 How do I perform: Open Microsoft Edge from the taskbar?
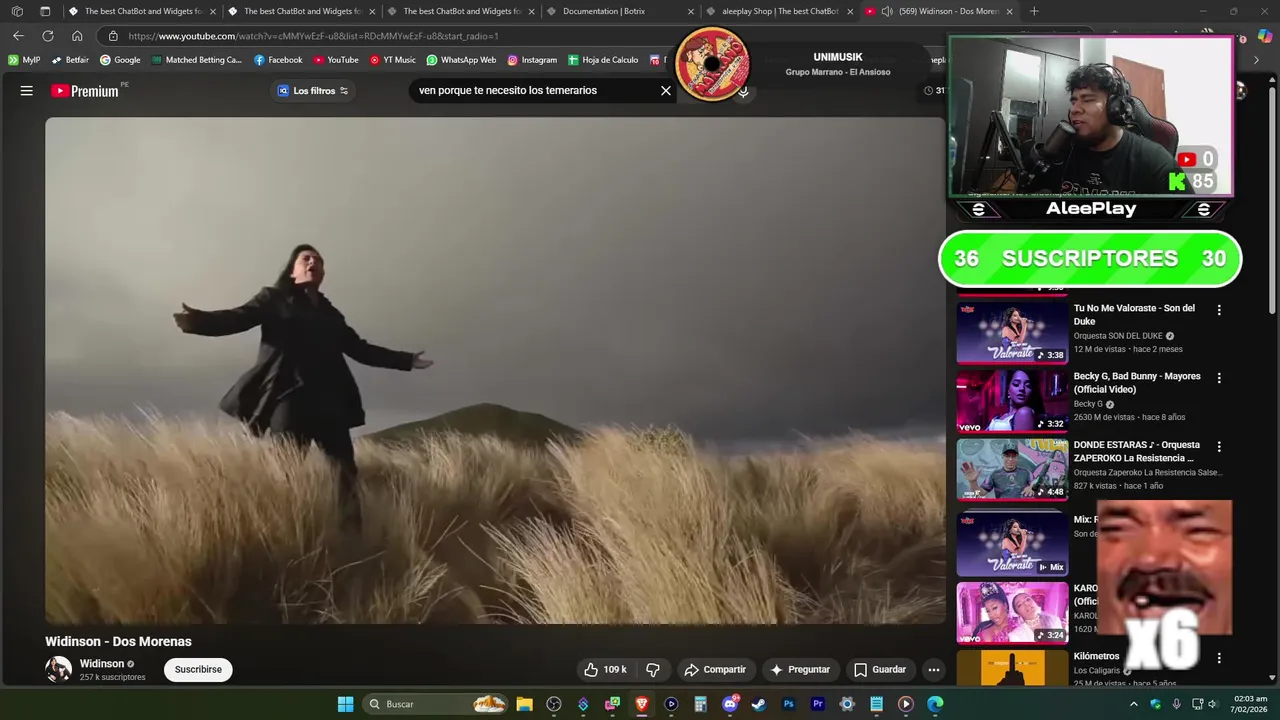(x=935, y=704)
